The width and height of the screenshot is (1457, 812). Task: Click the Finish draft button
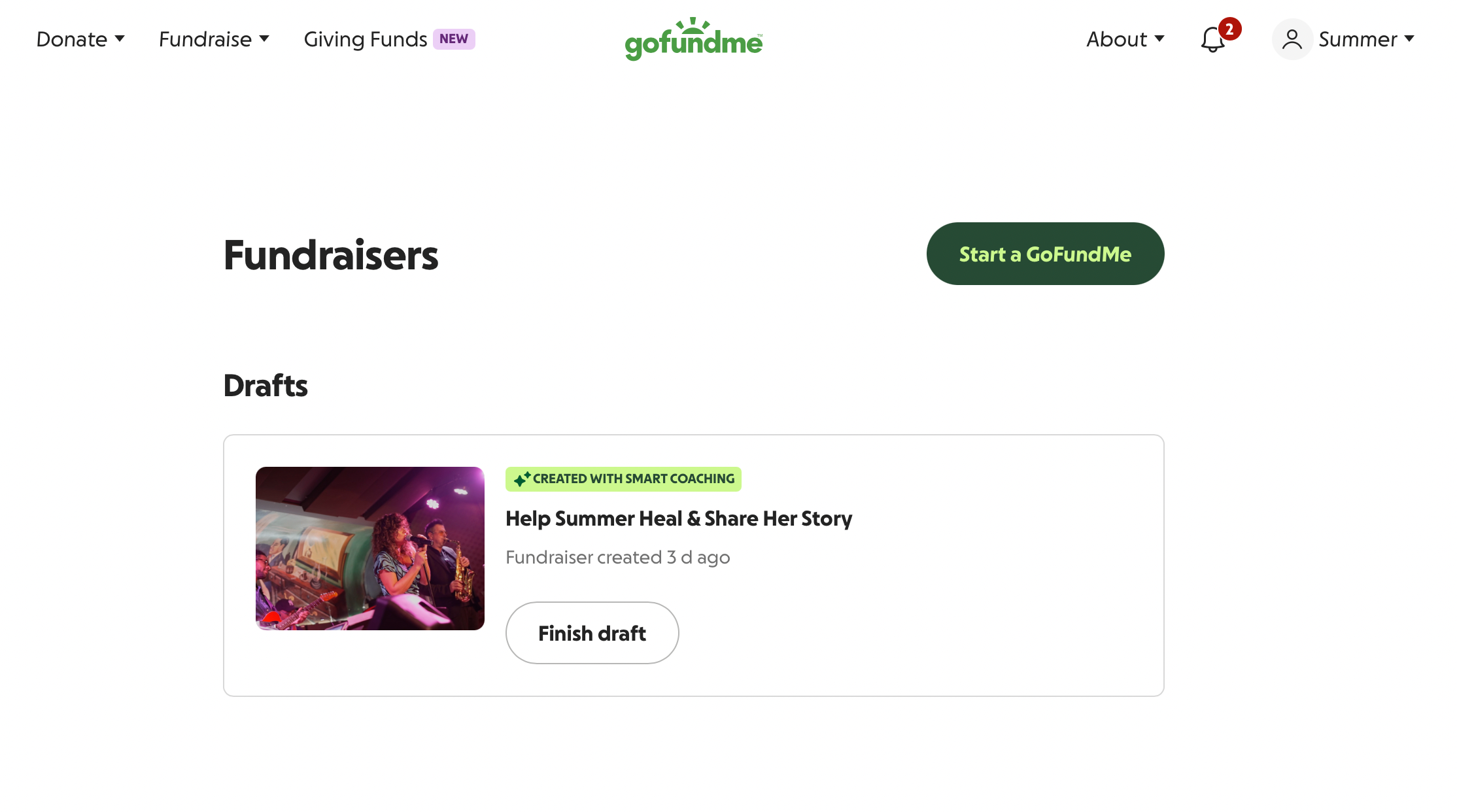(592, 633)
